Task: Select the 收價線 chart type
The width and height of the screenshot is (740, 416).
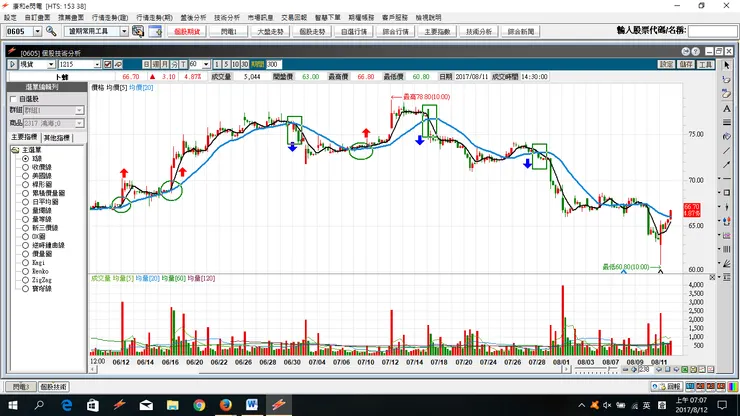Action: [x=25, y=167]
